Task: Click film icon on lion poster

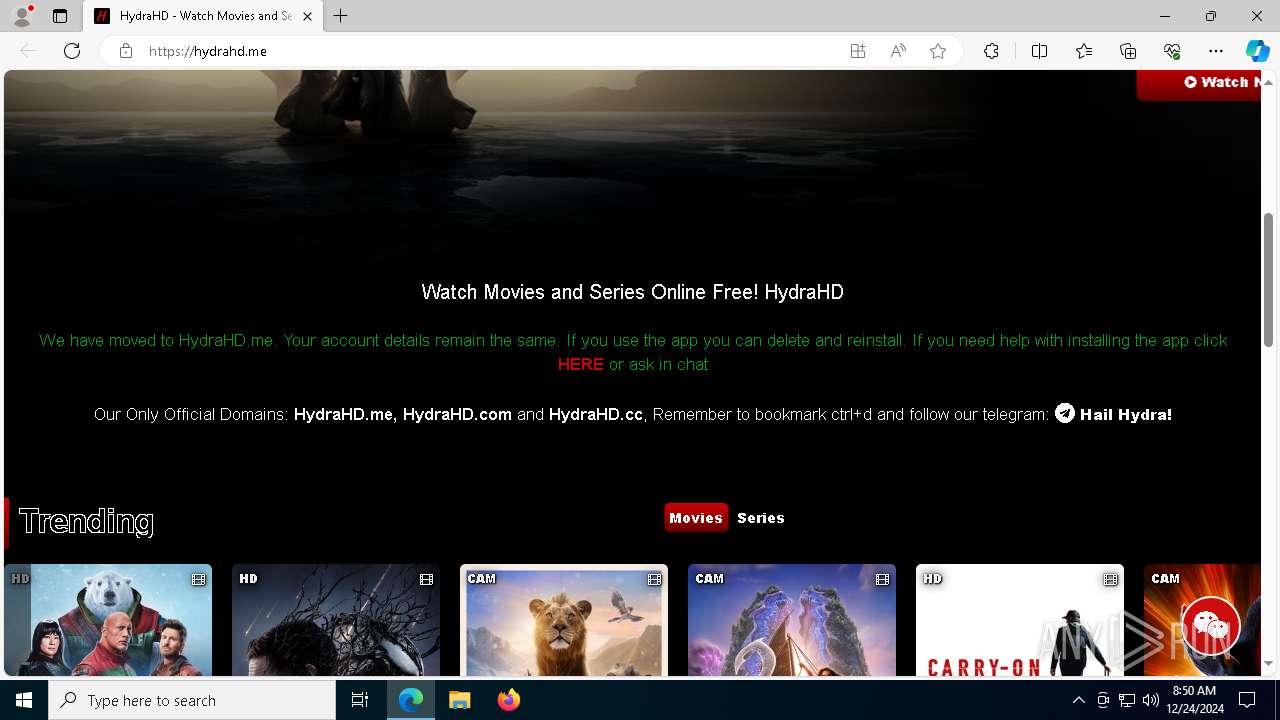Action: (654, 579)
